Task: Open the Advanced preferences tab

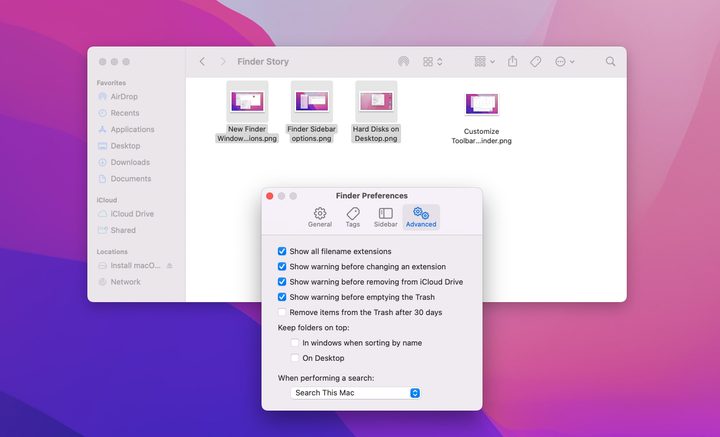Action: tap(421, 217)
